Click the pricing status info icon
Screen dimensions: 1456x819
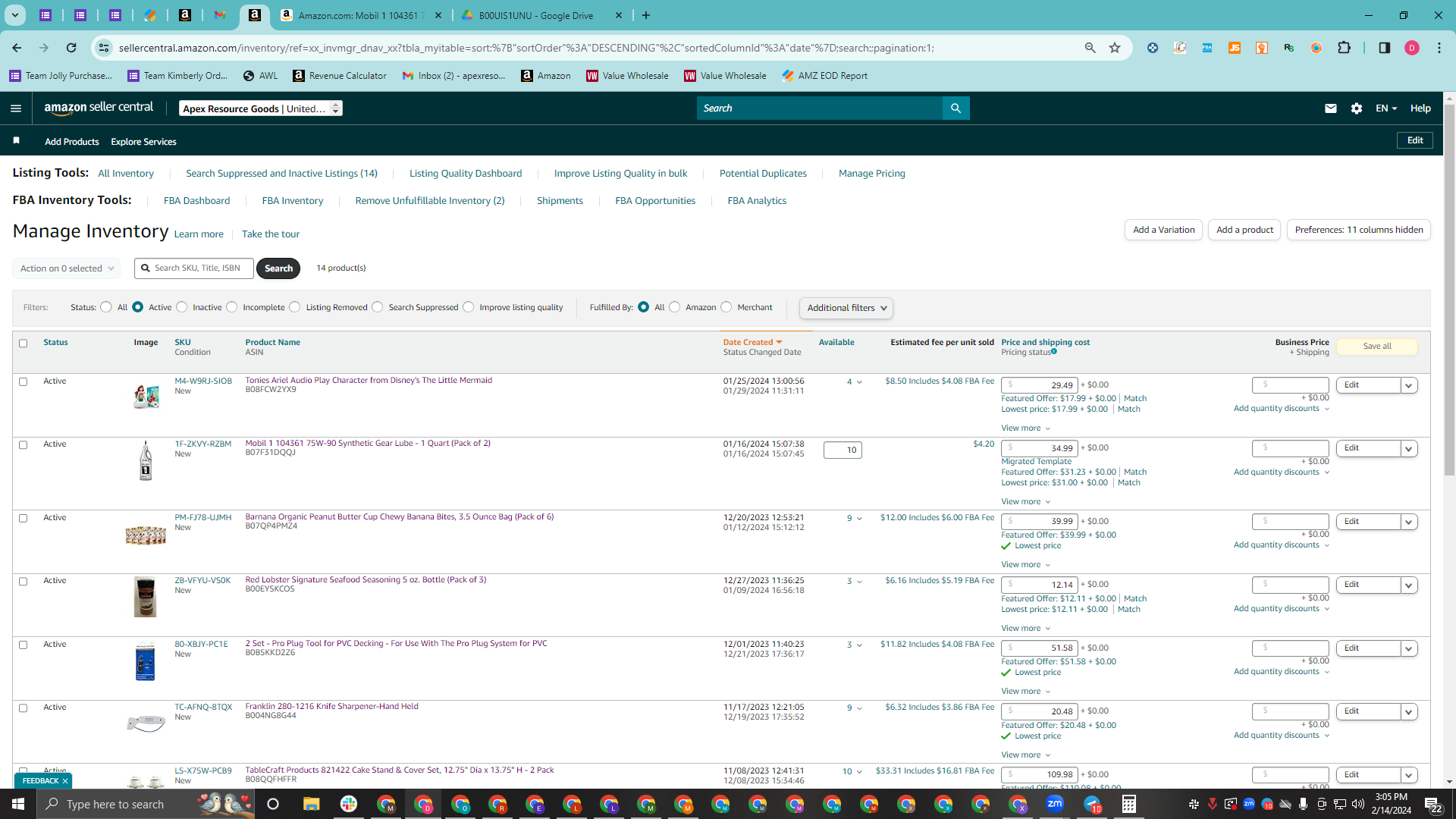tap(1054, 352)
